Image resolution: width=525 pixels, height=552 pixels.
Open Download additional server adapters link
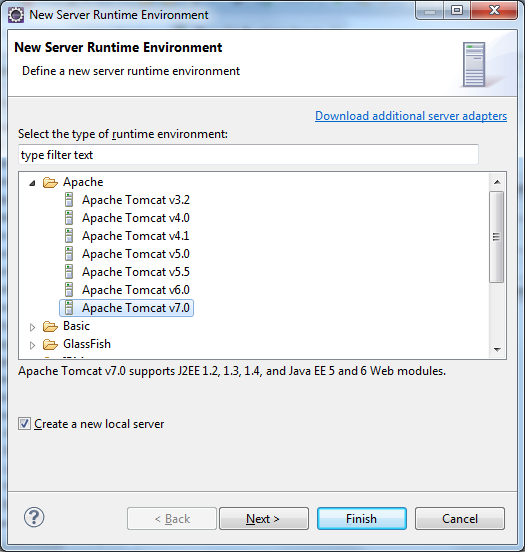pyautogui.click(x=411, y=116)
